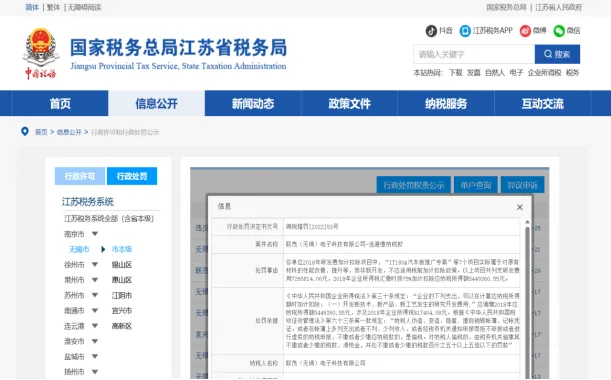Open the 纳税服务 navigation tab
The image size is (611, 380).
[446, 103]
